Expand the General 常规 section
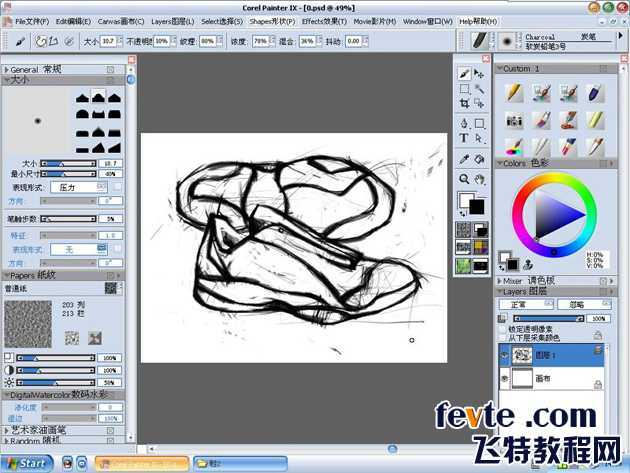The height and width of the screenshot is (473, 630). pos(6,70)
